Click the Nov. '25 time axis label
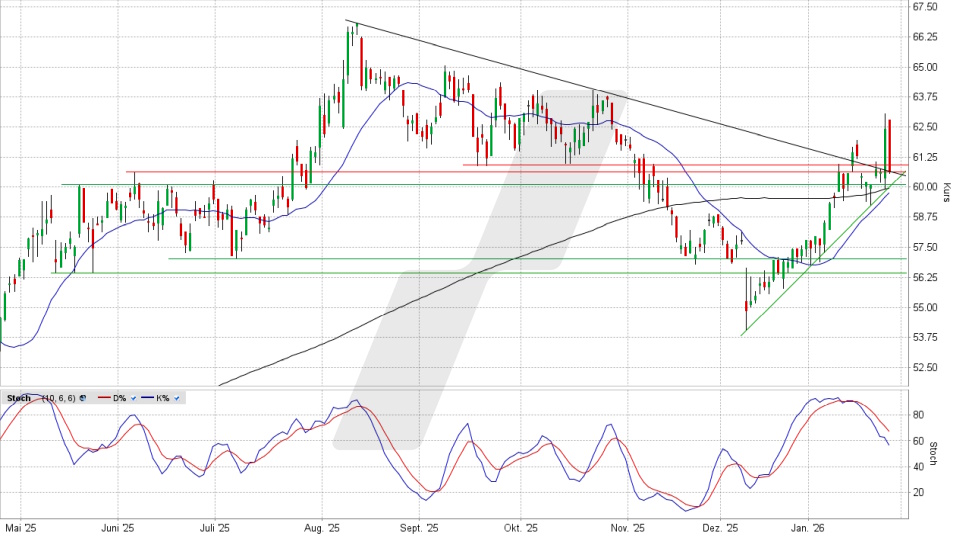This screenshot has width=960, height=540. click(624, 527)
